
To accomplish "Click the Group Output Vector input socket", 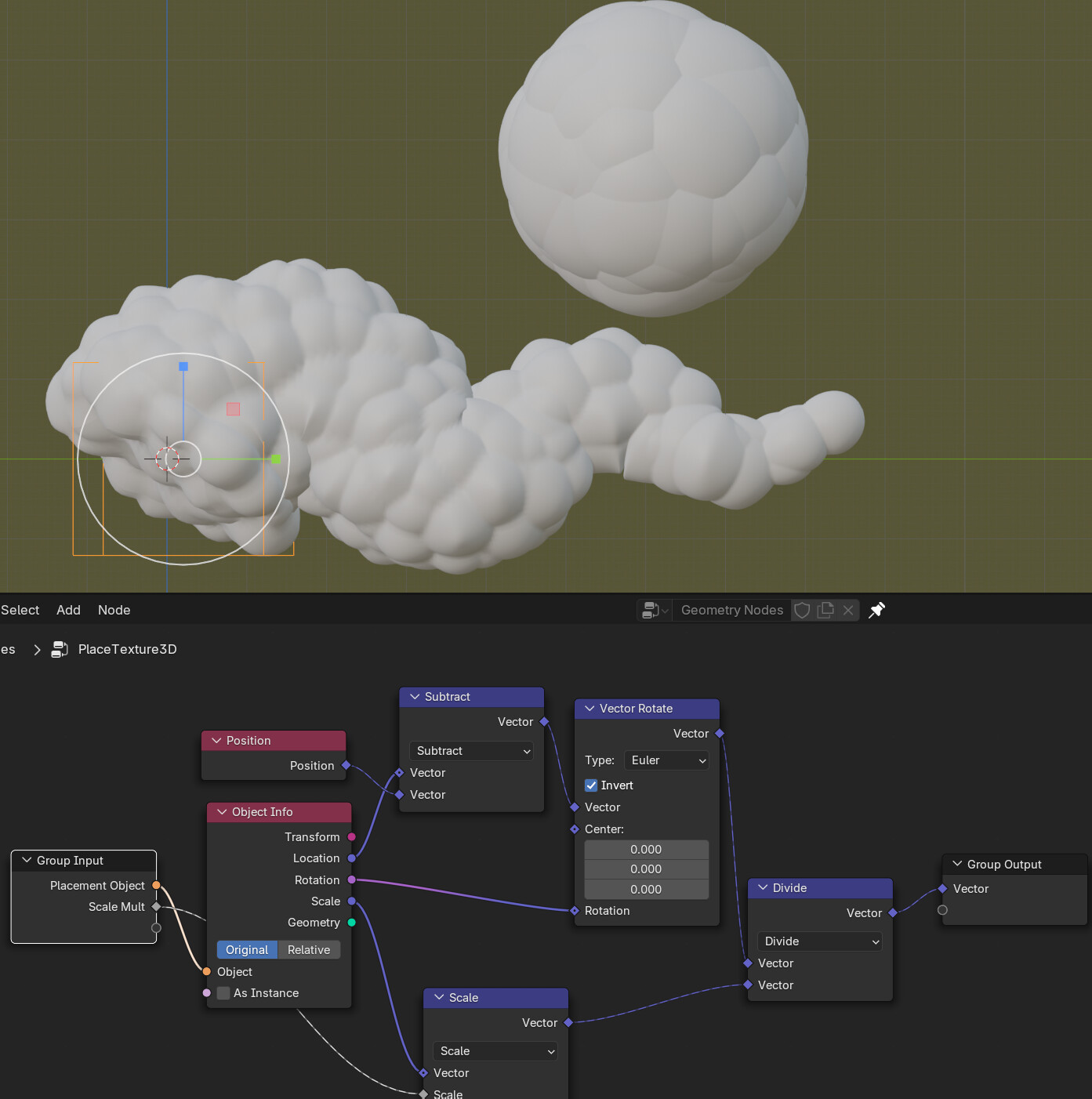I will click(942, 889).
